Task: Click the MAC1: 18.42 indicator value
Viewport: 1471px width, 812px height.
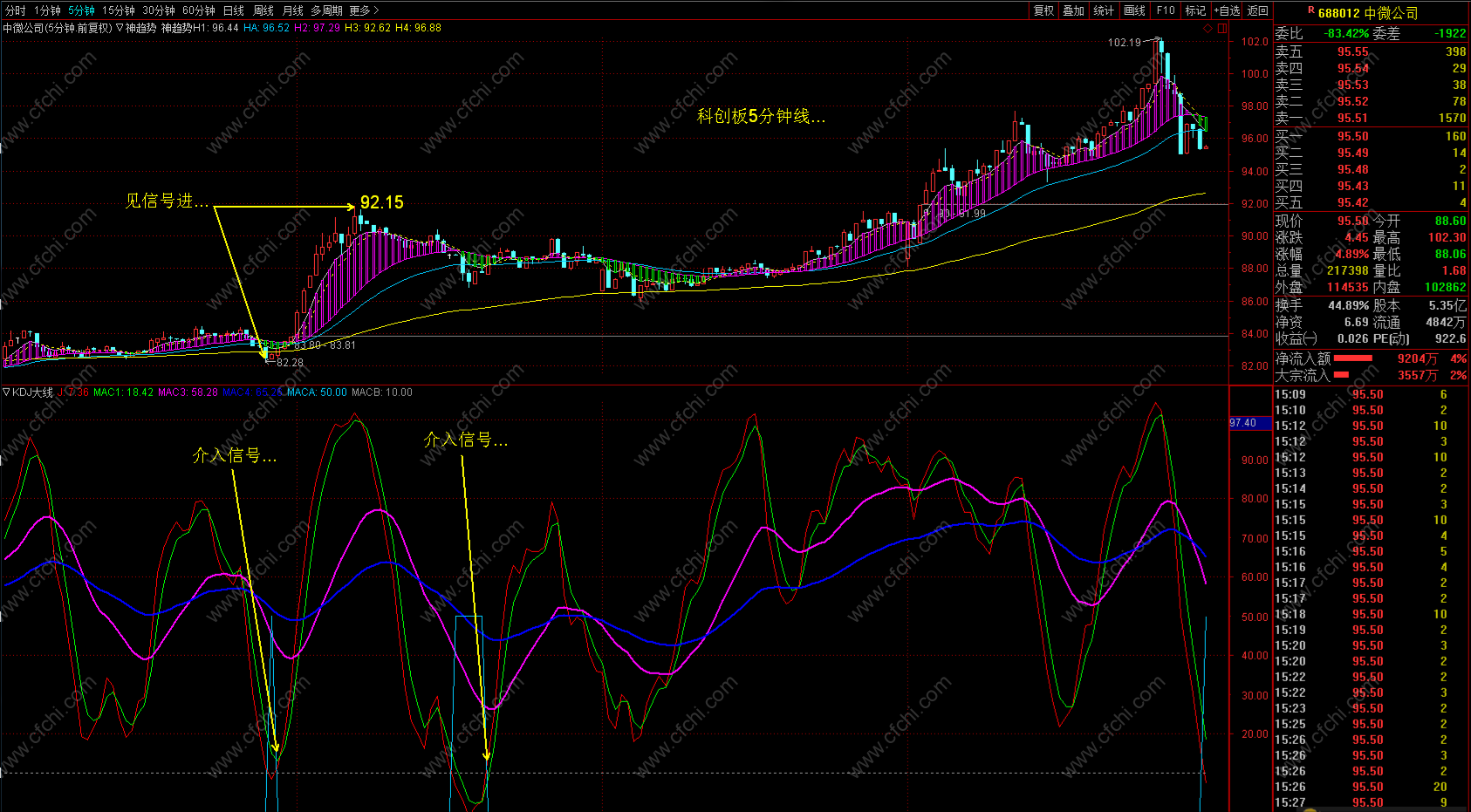Action: click(124, 392)
